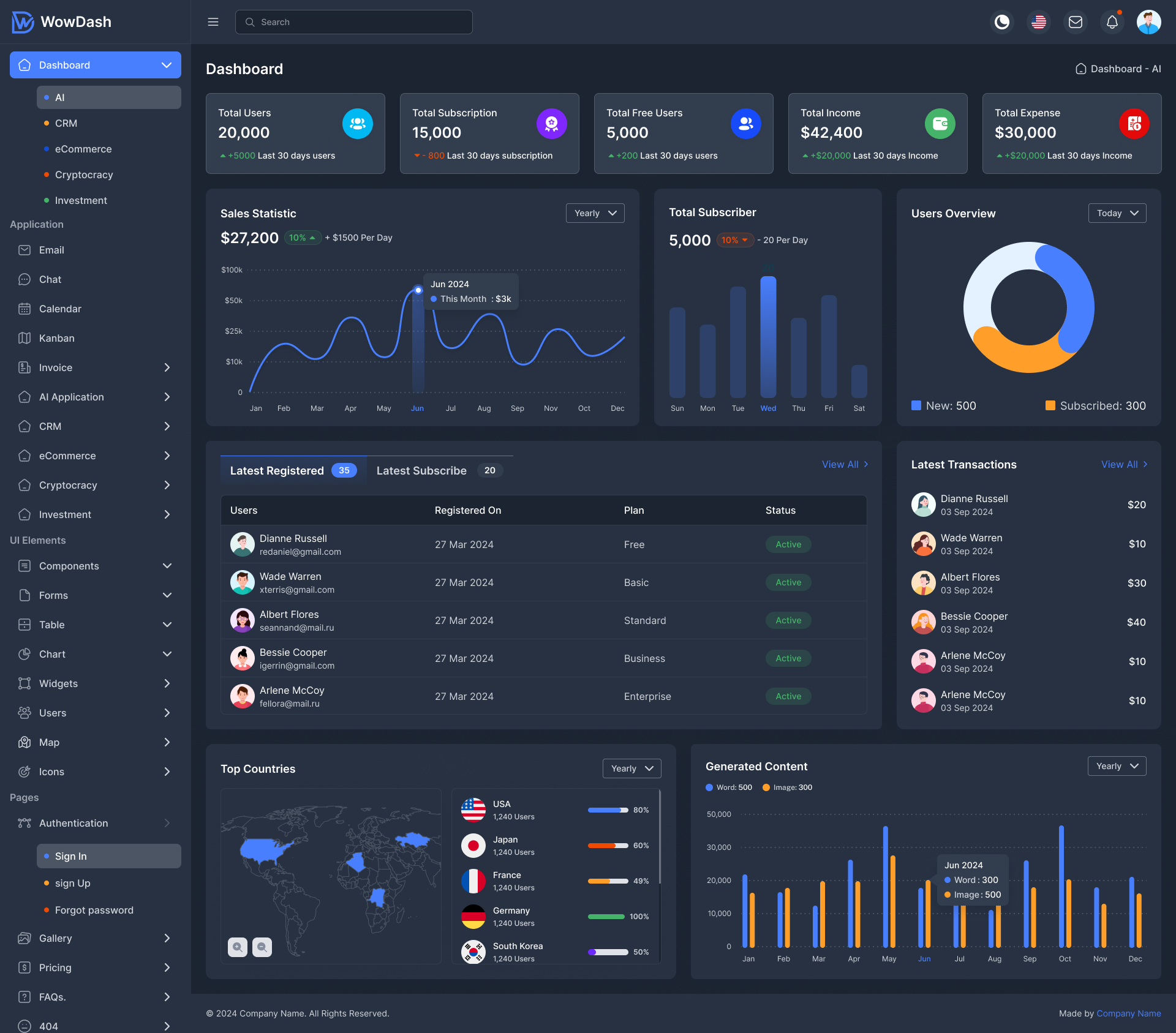Toggle the Word legend dot in Generated Content

coord(710,787)
